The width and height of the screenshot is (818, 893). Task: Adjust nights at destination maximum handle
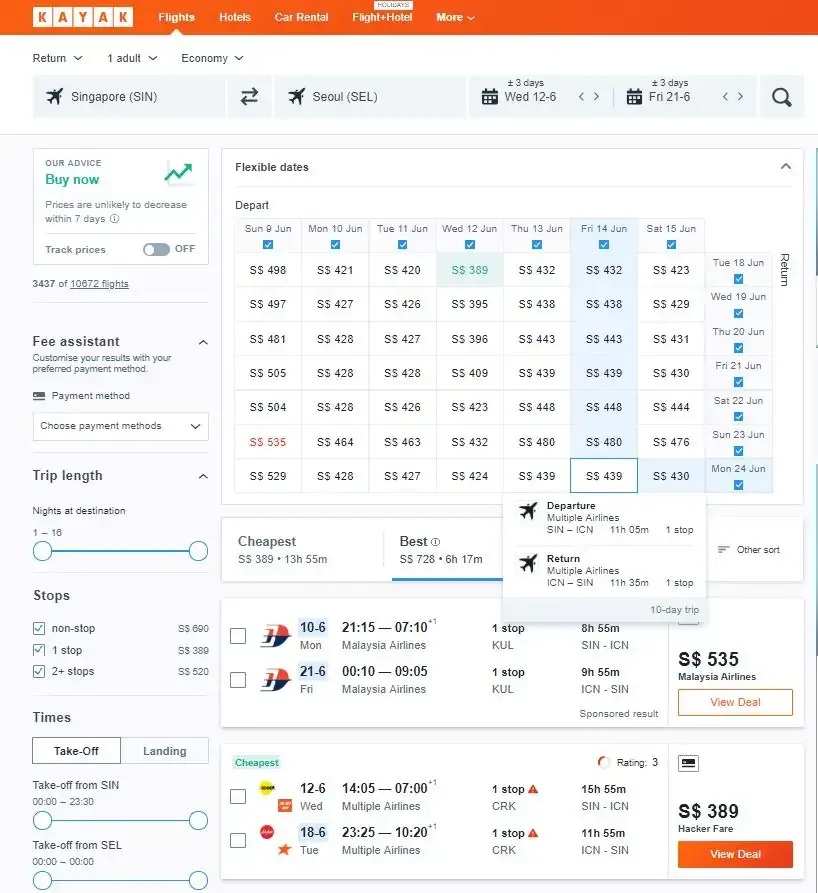click(x=198, y=551)
